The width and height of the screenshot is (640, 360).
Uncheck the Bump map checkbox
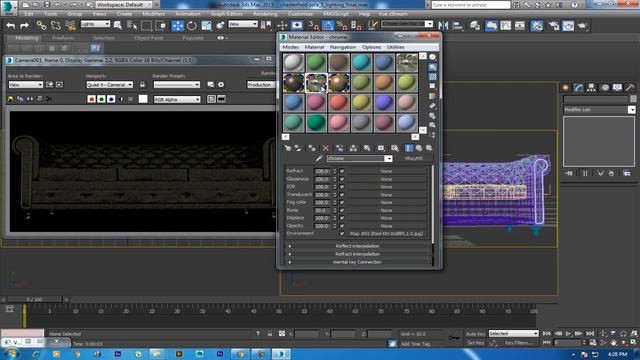pos(342,210)
